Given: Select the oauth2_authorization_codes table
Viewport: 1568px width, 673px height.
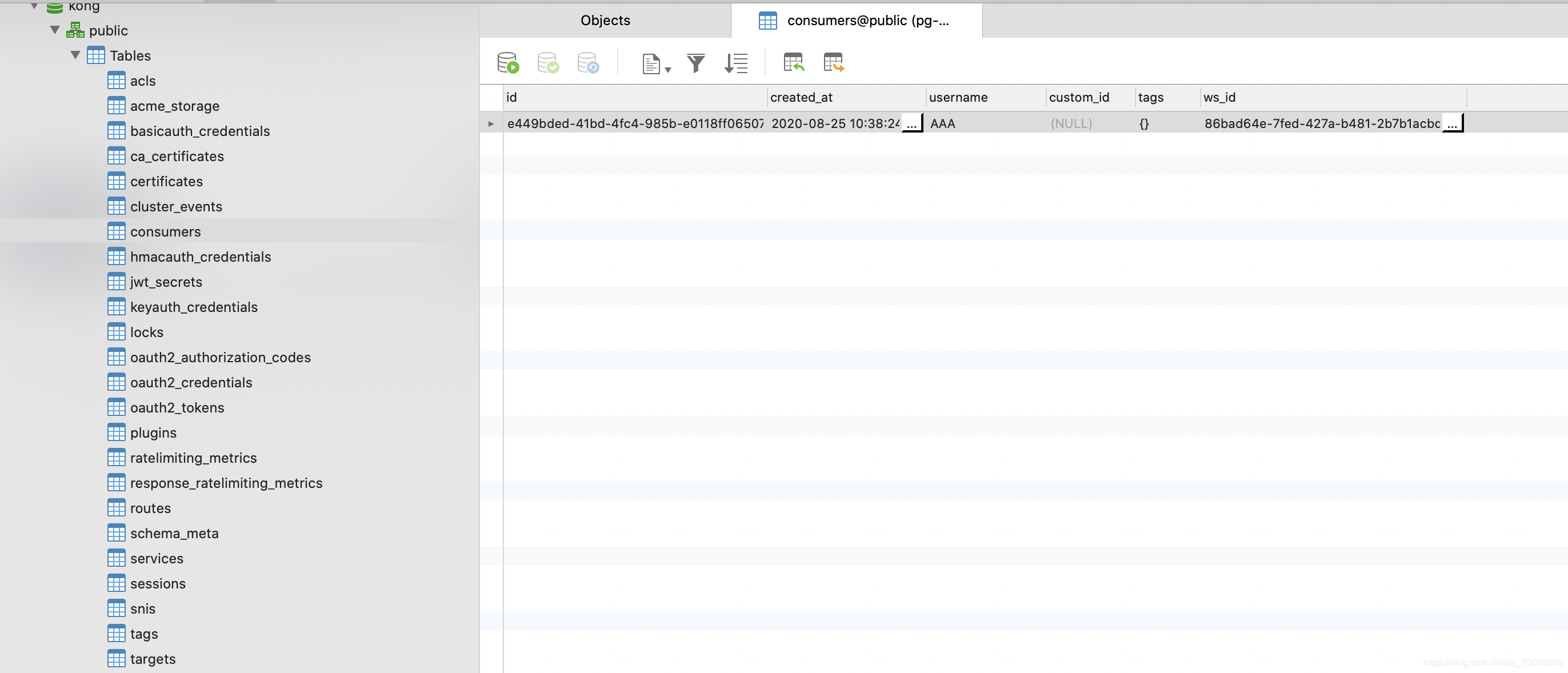Looking at the screenshot, I should coord(221,357).
